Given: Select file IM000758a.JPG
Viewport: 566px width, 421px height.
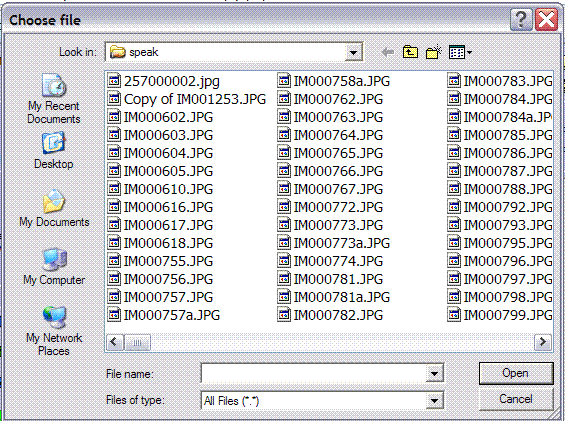Looking at the screenshot, I should click(x=334, y=81).
